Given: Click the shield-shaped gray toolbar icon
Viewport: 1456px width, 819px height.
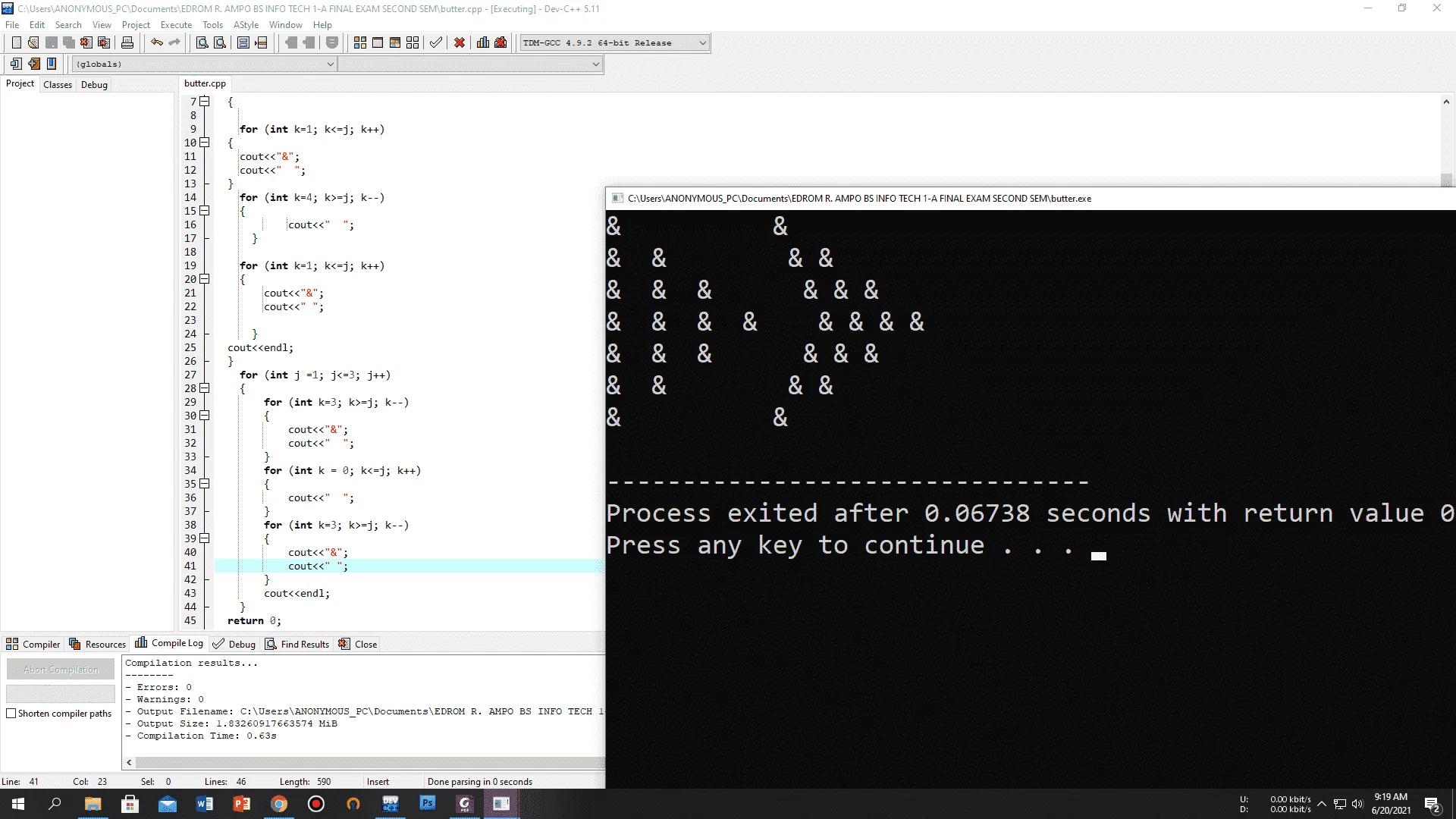Looking at the screenshot, I should coord(332,42).
